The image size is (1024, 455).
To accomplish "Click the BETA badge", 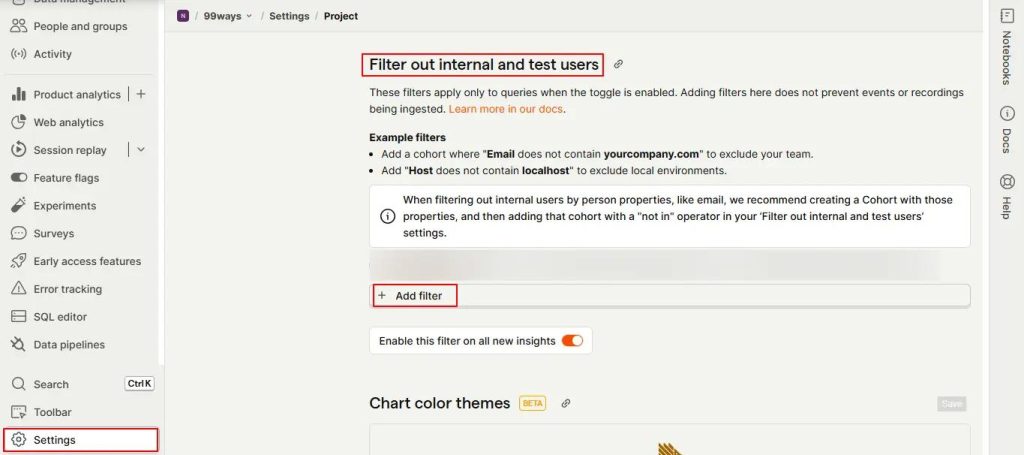I will [533, 403].
